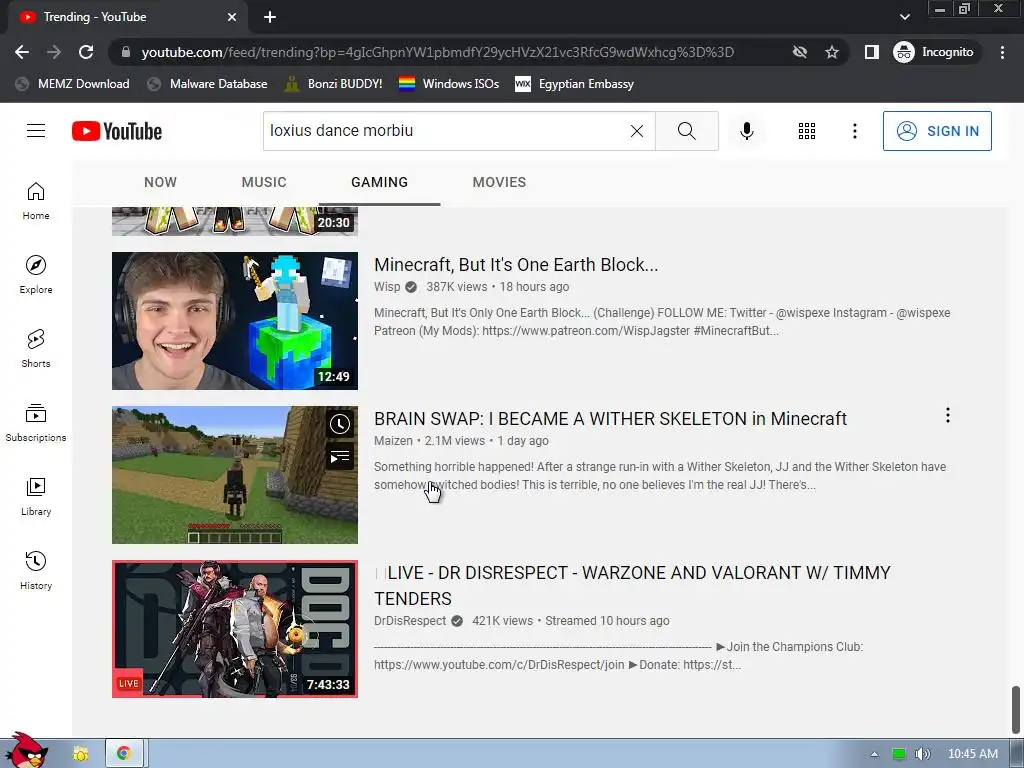Click the green tray icon beside volume
This screenshot has height=768, width=1024.
(899, 754)
